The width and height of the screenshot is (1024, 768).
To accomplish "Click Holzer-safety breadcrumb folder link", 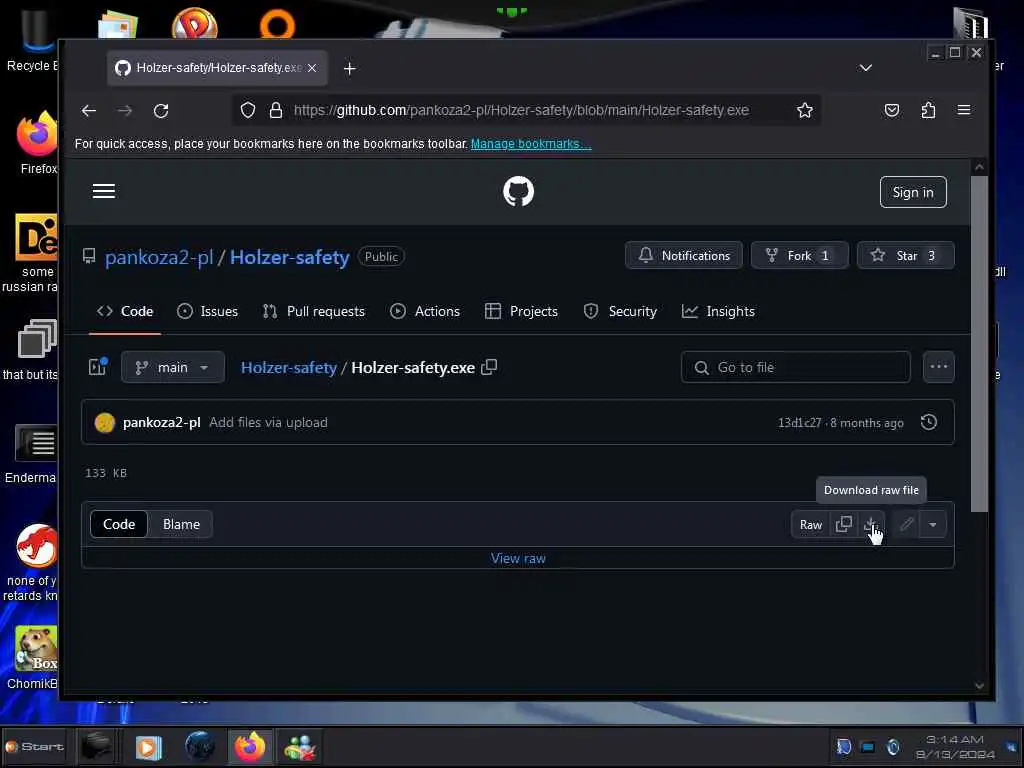I will (289, 368).
